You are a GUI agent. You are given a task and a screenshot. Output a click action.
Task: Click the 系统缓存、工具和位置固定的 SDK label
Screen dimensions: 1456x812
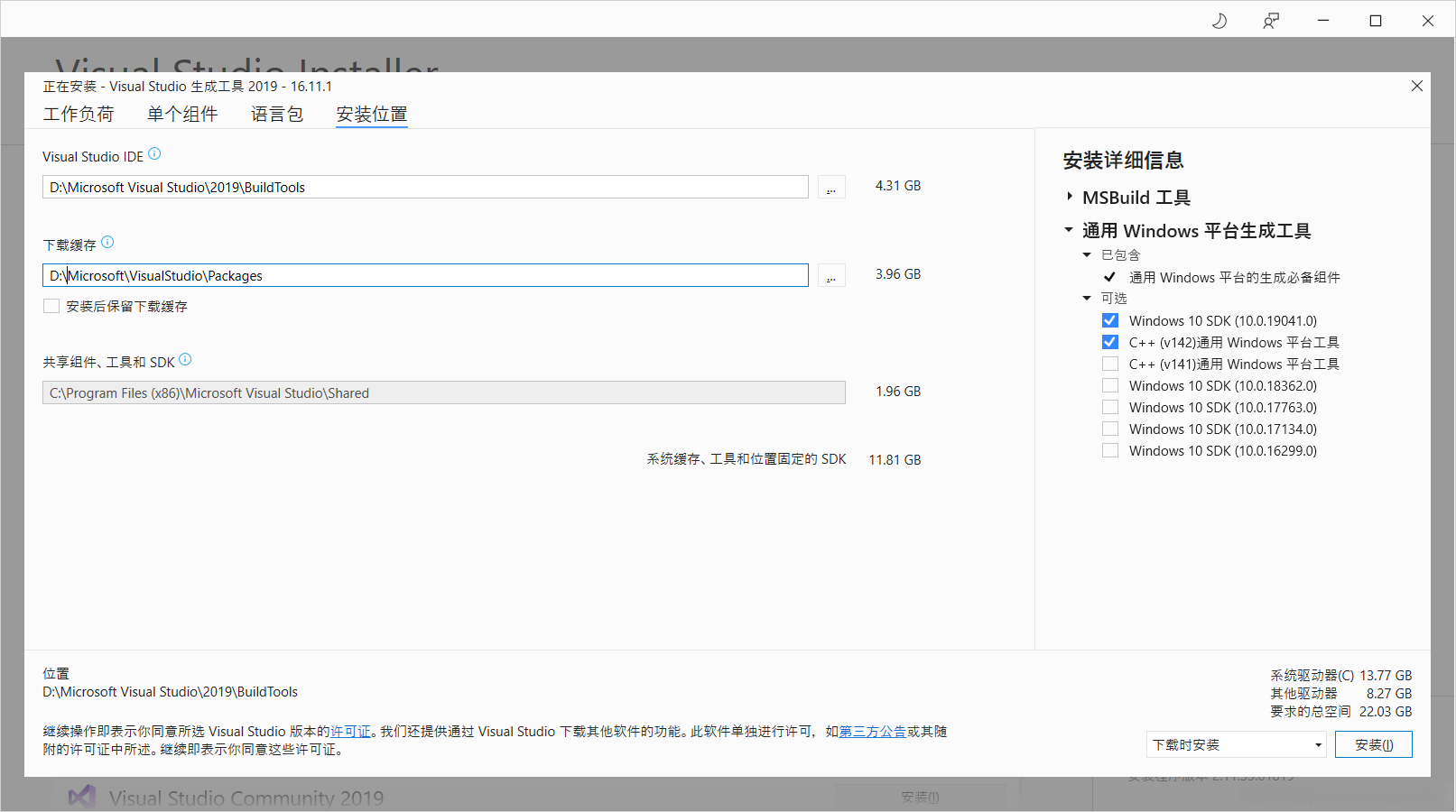click(x=747, y=459)
